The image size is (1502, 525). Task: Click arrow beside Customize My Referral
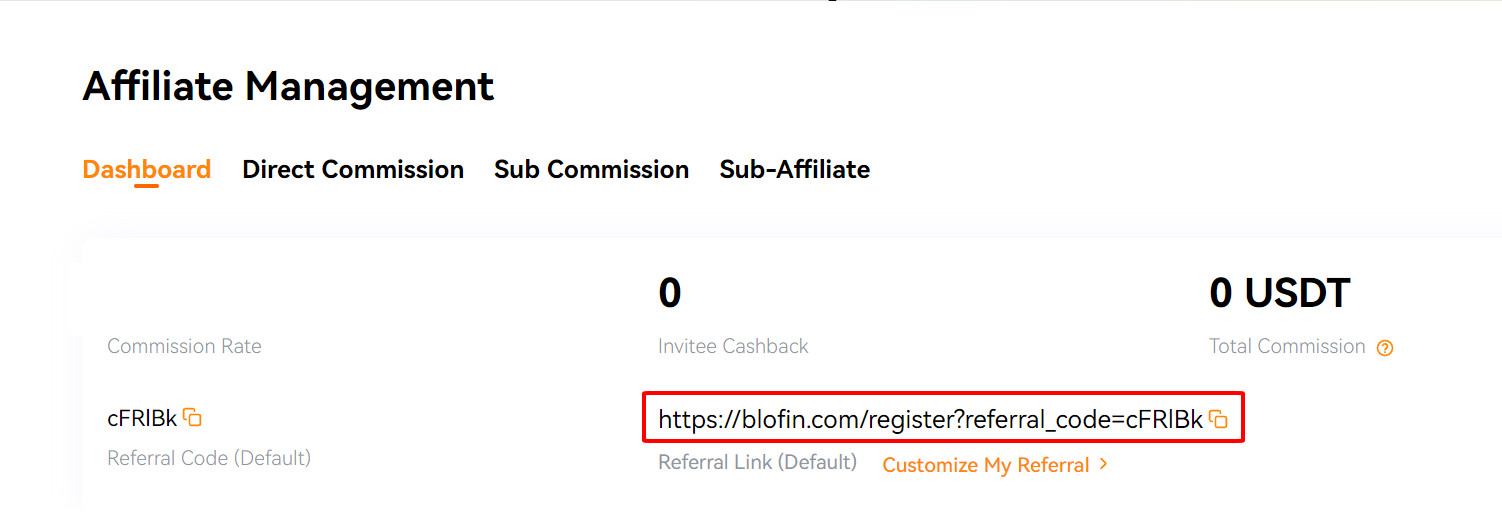click(1103, 464)
